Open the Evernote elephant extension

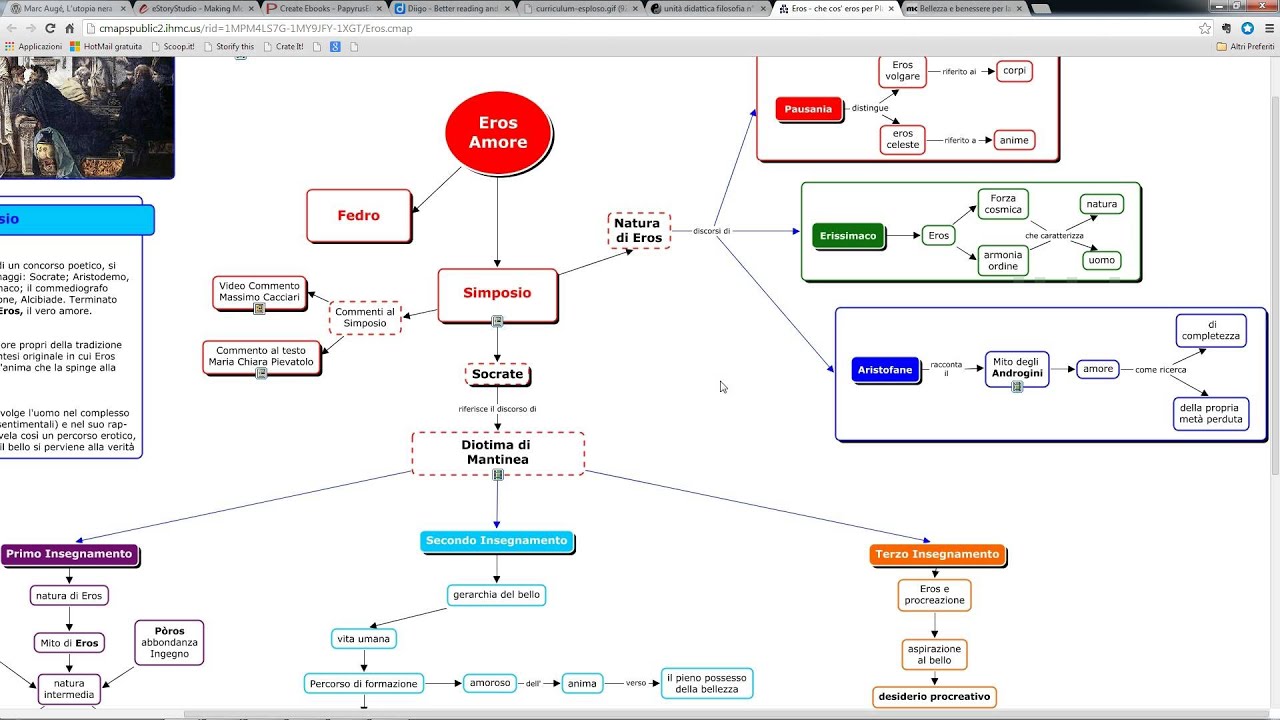click(x=1227, y=28)
